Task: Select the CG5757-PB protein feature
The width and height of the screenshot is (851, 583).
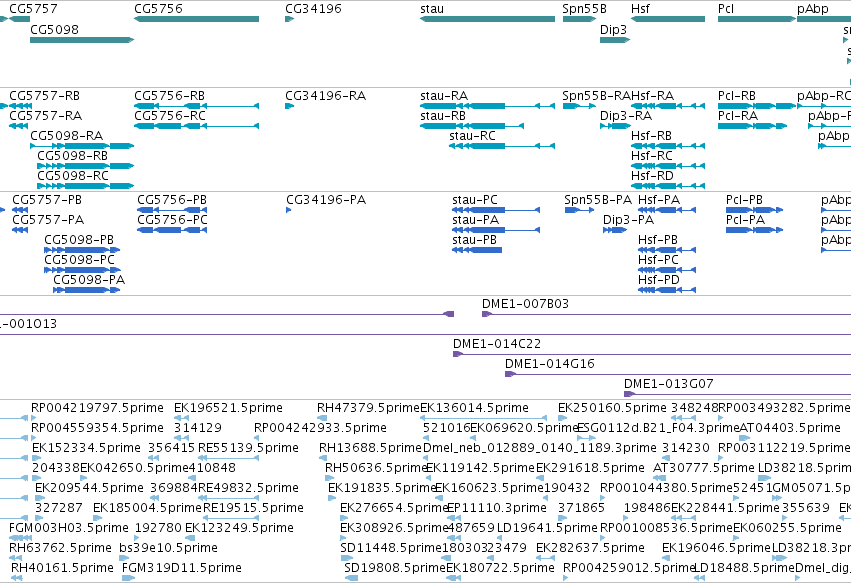Action: [20, 210]
